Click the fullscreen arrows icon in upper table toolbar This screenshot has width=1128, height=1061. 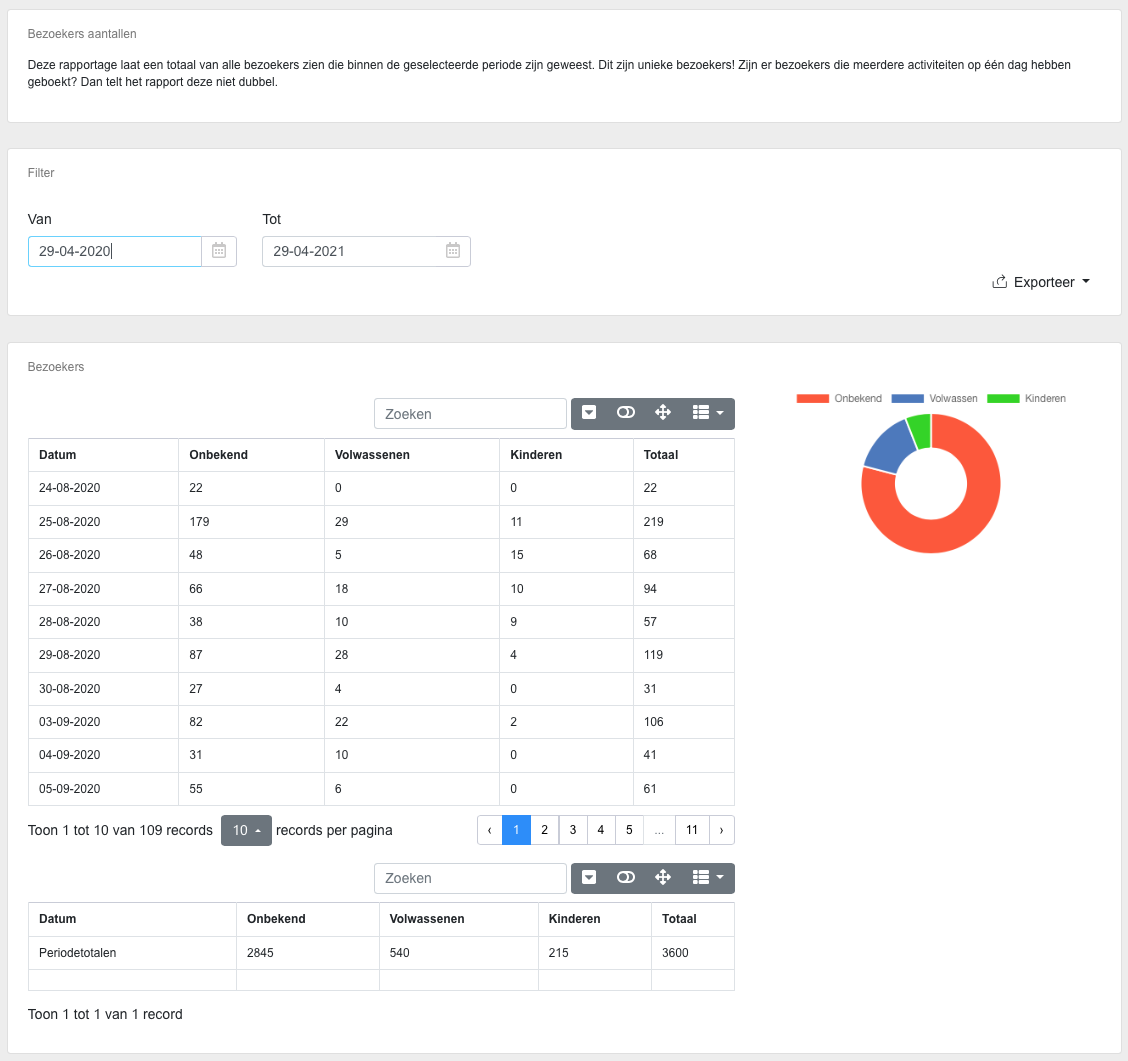pos(662,413)
